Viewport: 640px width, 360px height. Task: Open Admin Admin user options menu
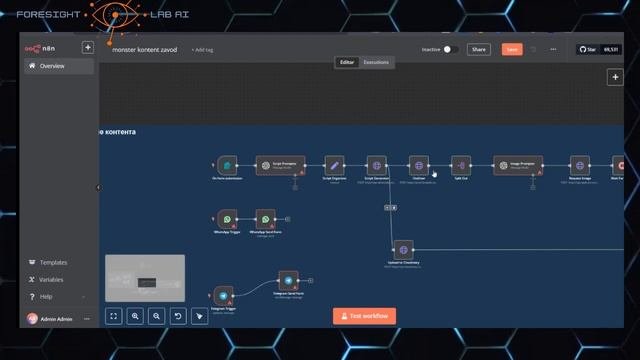point(87,319)
